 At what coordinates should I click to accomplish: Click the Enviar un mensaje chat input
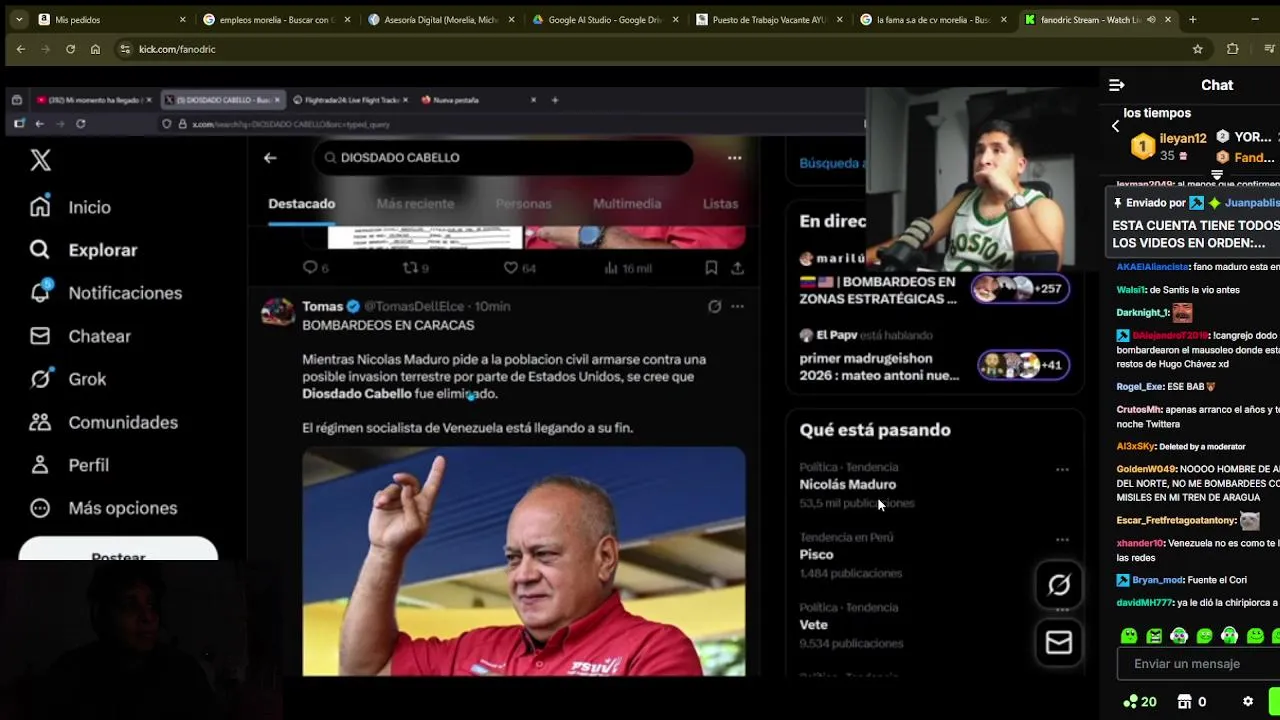(1198, 664)
